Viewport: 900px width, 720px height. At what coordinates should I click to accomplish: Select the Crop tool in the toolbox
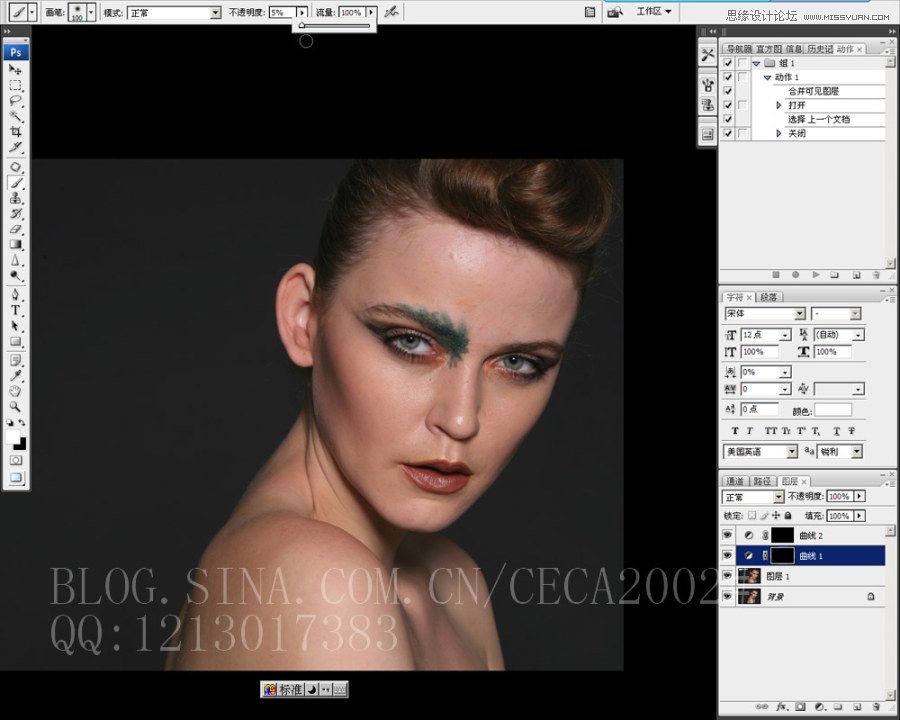click(16, 132)
